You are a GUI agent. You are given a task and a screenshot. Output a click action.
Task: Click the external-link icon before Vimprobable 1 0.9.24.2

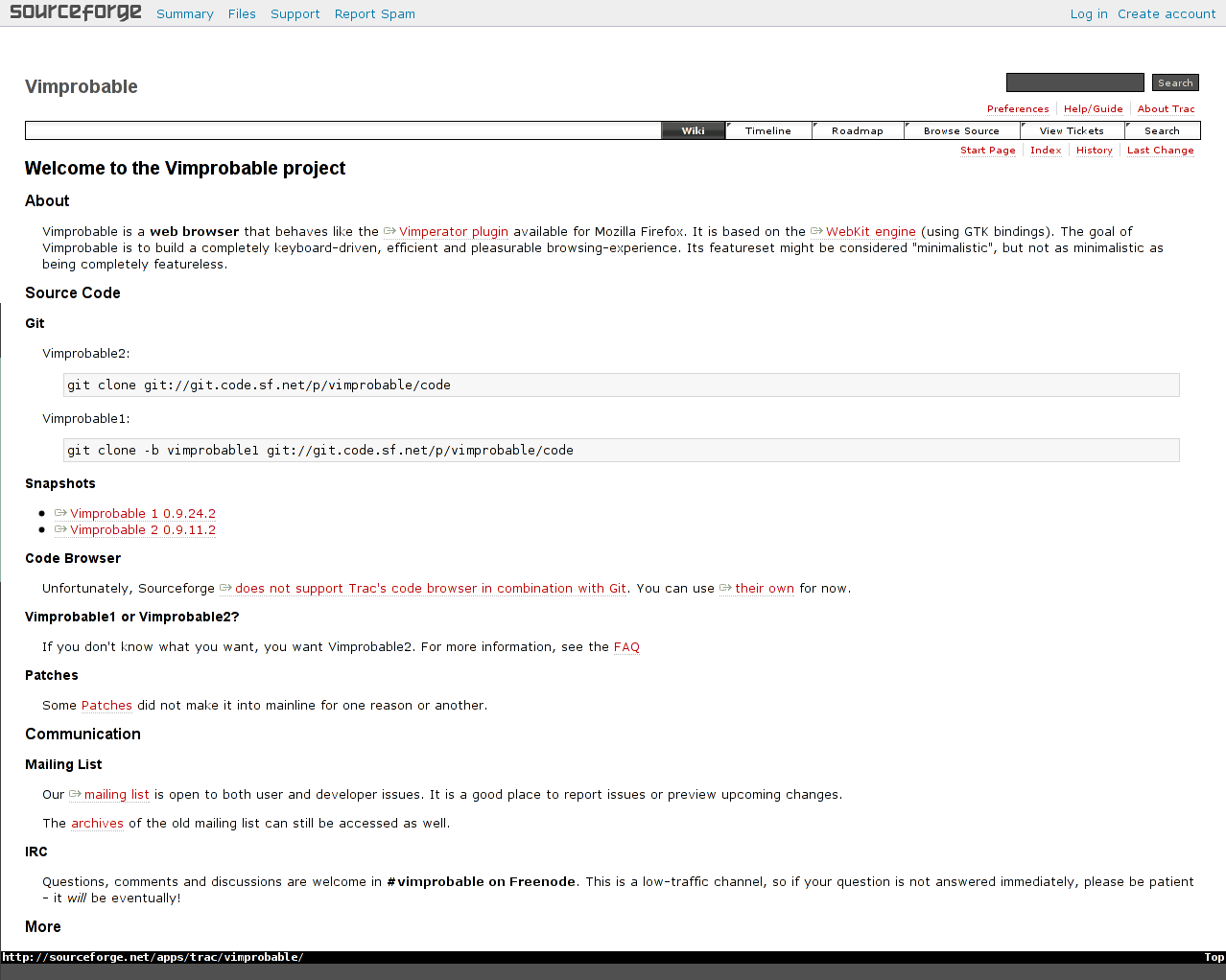[60, 513]
